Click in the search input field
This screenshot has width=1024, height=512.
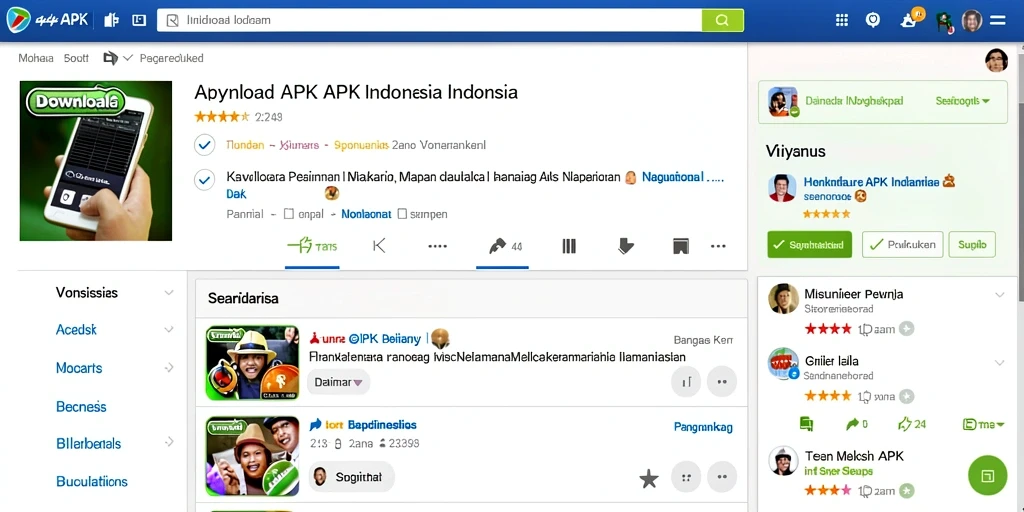coord(429,20)
